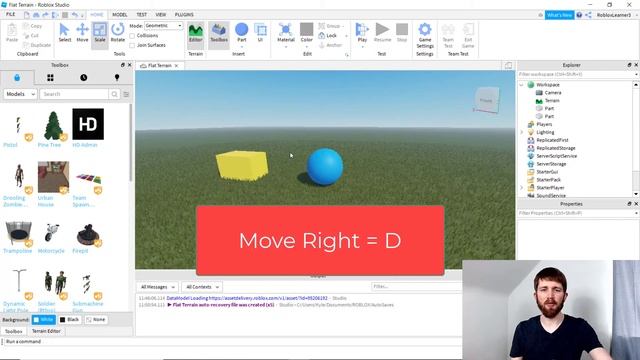Click Copy in Clipboard group

tap(33, 26)
